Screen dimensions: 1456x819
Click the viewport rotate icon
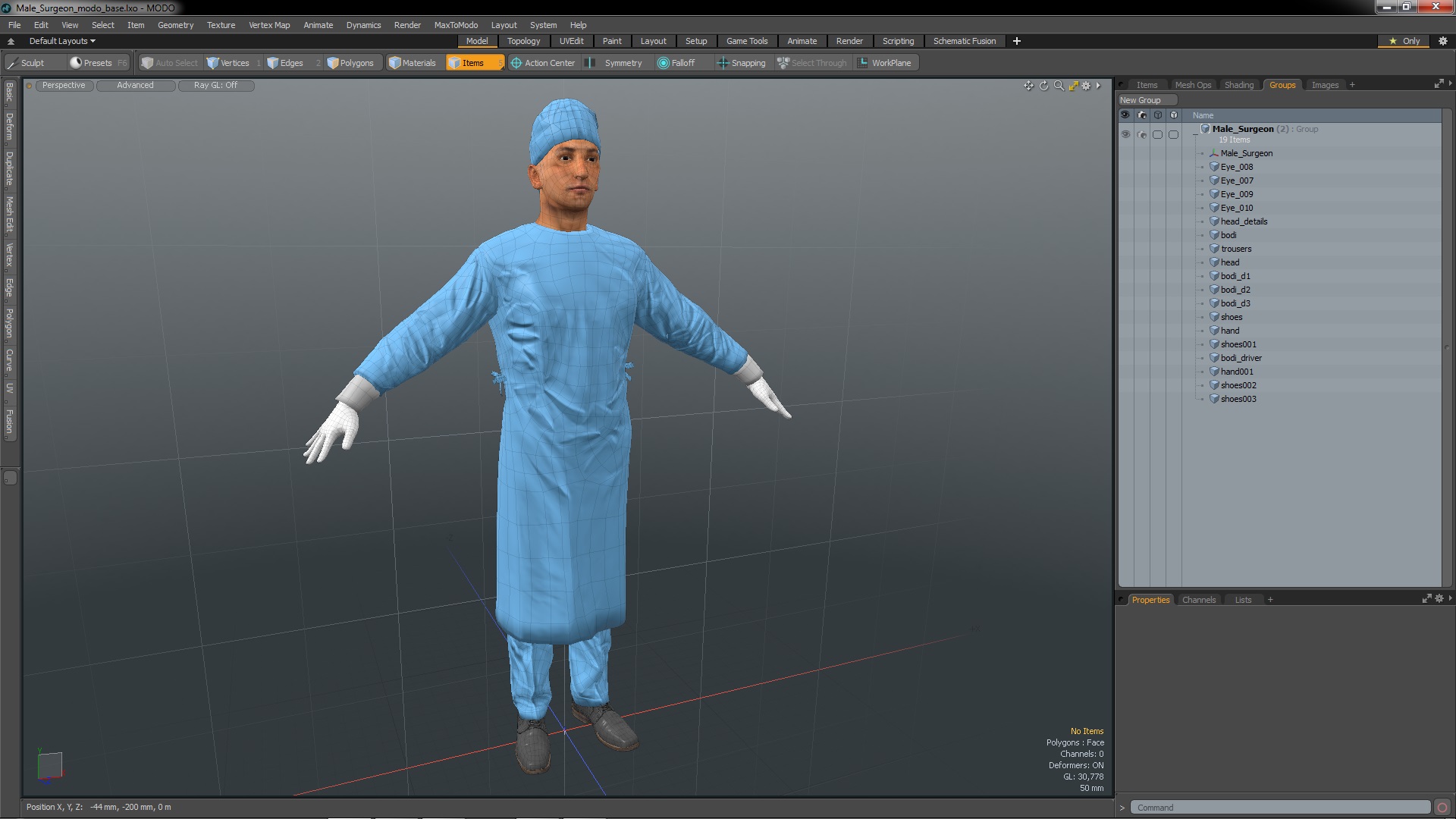[x=1043, y=86]
